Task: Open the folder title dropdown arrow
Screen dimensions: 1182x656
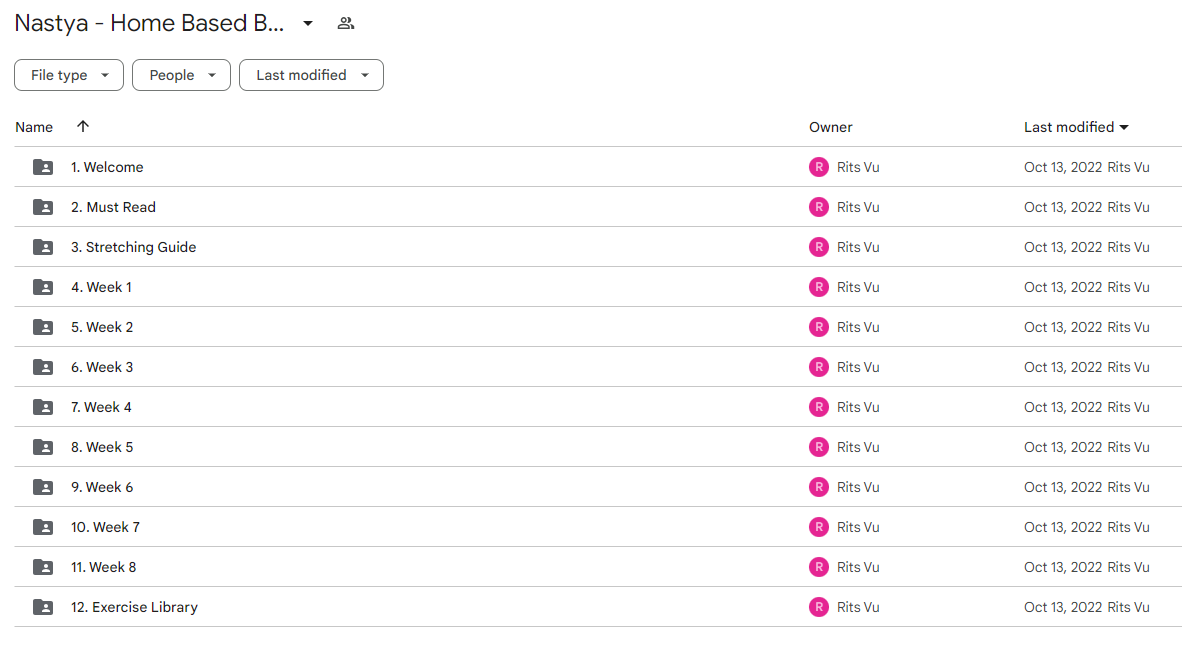Action: coord(308,23)
